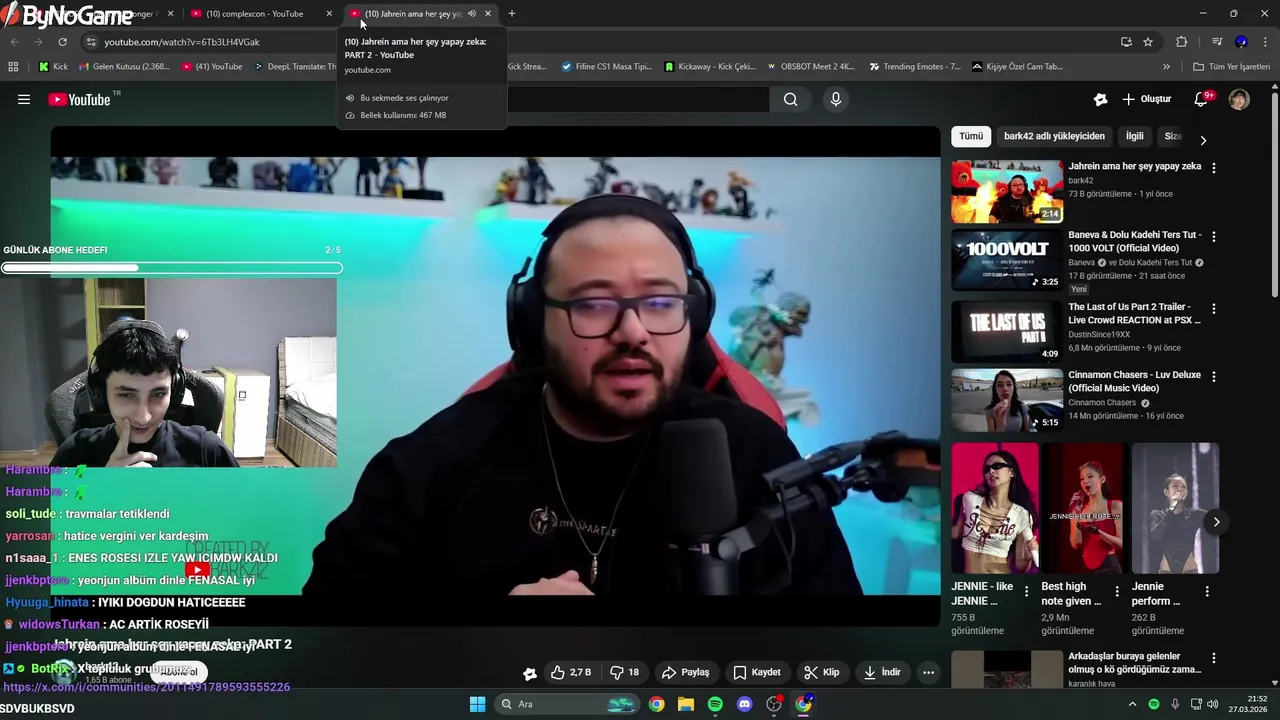Open options for The Last of Us trailer
This screenshot has height=720, width=1280.
(1214, 309)
